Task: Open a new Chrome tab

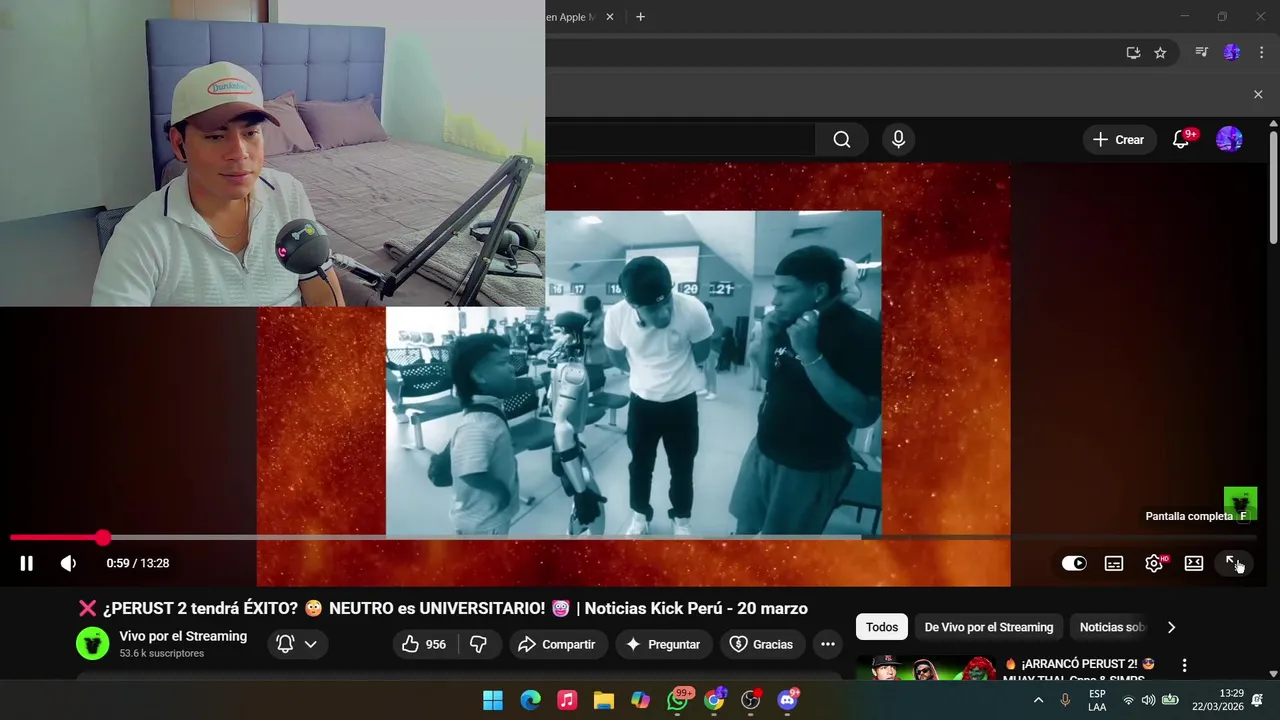Action: pos(640,17)
